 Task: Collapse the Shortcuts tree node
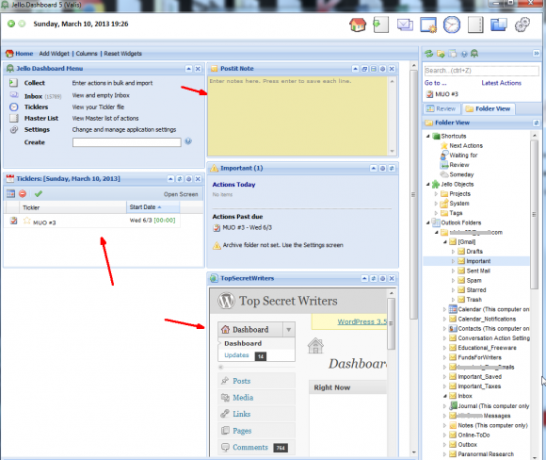pyautogui.click(x=428, y=136)
